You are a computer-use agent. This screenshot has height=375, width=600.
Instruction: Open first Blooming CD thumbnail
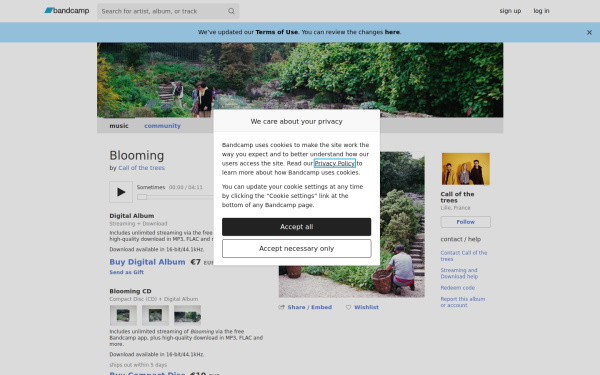point(123,315)
